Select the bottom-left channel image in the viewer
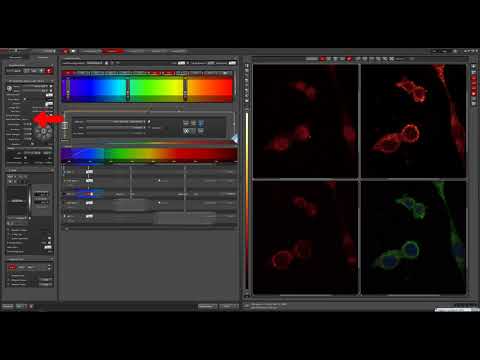 click(x=305, y=238)
